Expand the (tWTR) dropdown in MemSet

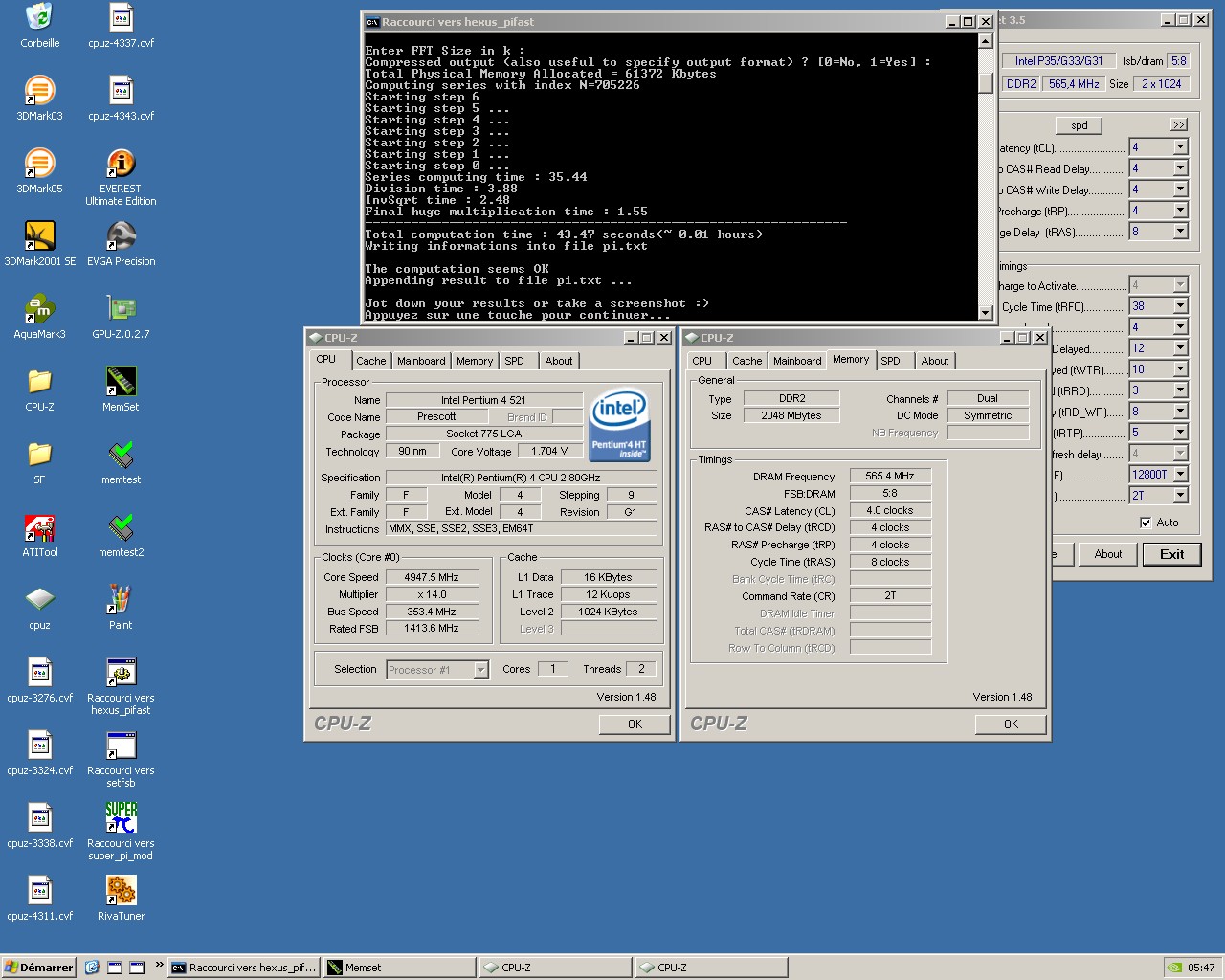[1180, 369]
